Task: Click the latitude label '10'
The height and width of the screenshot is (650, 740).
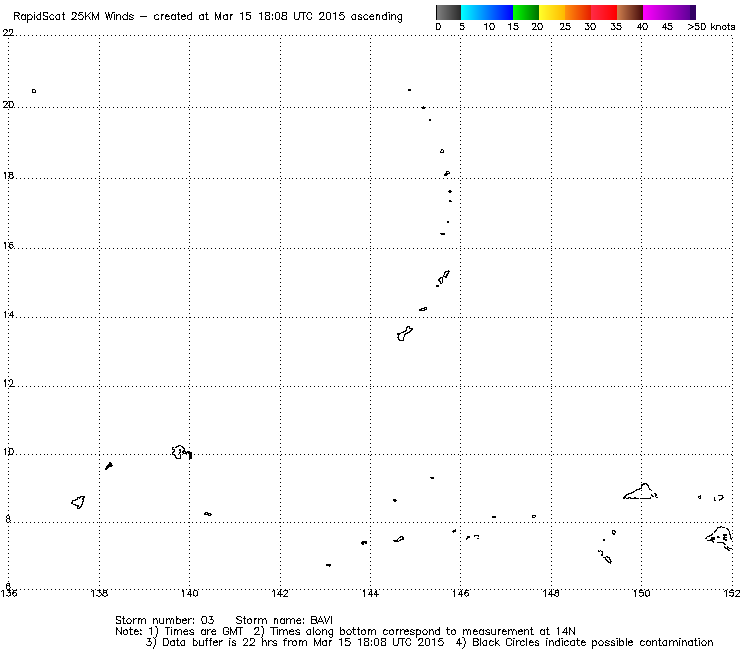Action: pyautogui.click(x=8, y=452)
